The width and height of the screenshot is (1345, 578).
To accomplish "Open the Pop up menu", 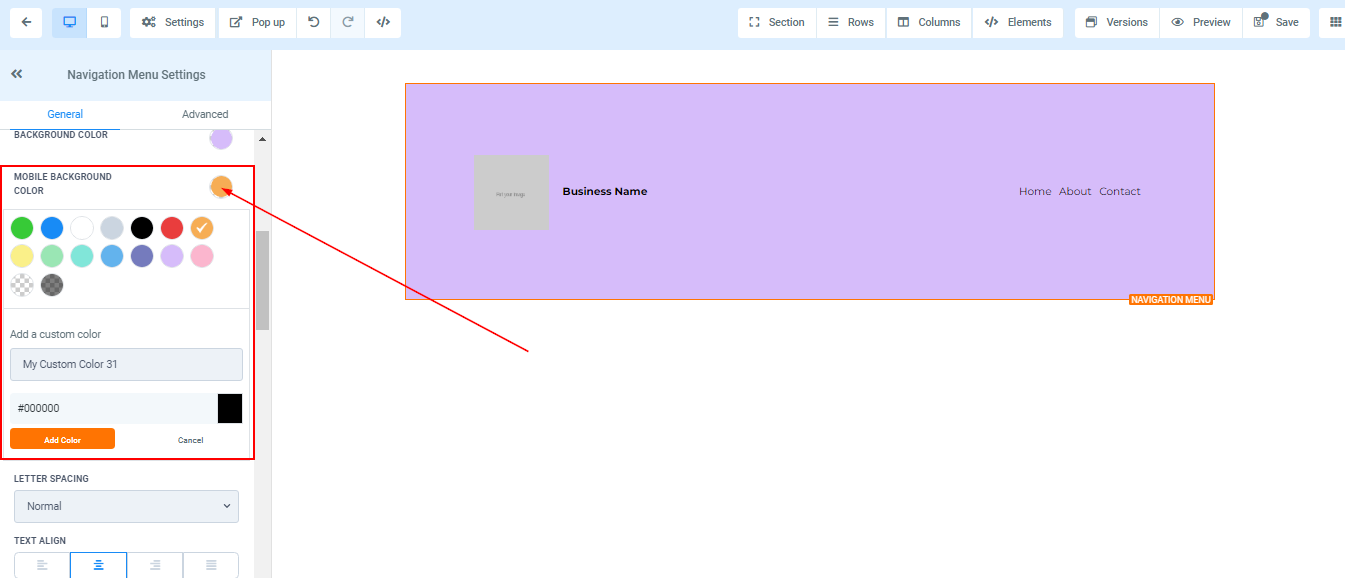I will tap(257, 22).
